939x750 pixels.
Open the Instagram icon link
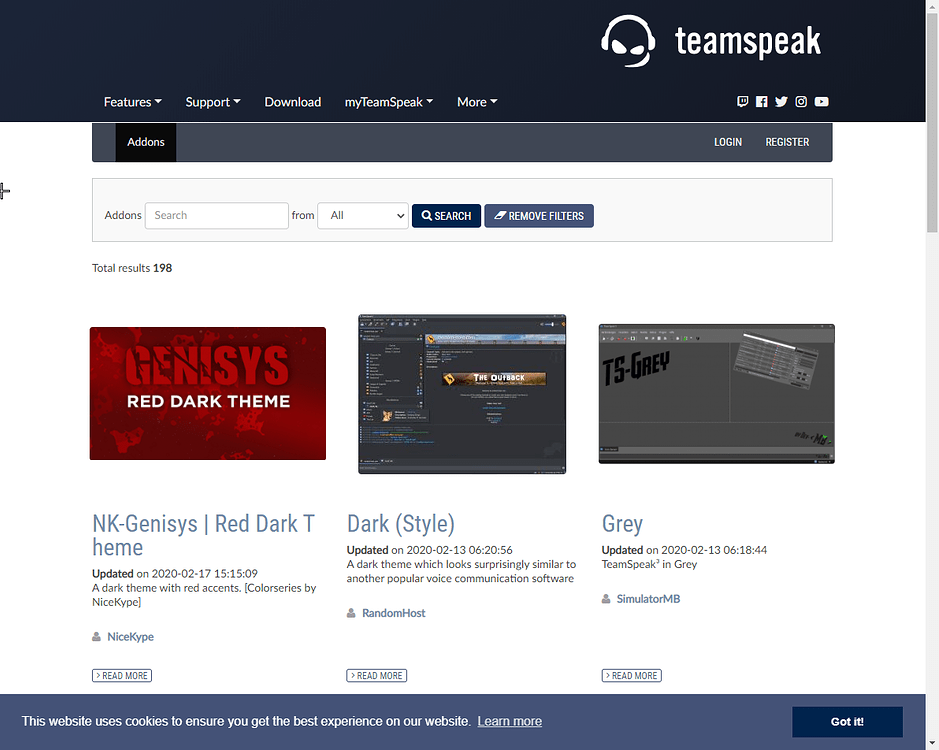coord(801,101)
